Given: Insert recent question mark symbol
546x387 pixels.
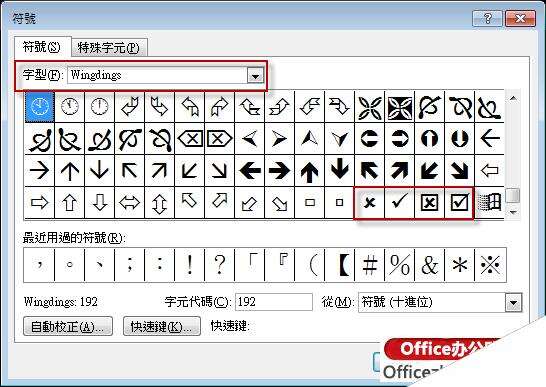Looking at the screenshot, I should [219, 265].
